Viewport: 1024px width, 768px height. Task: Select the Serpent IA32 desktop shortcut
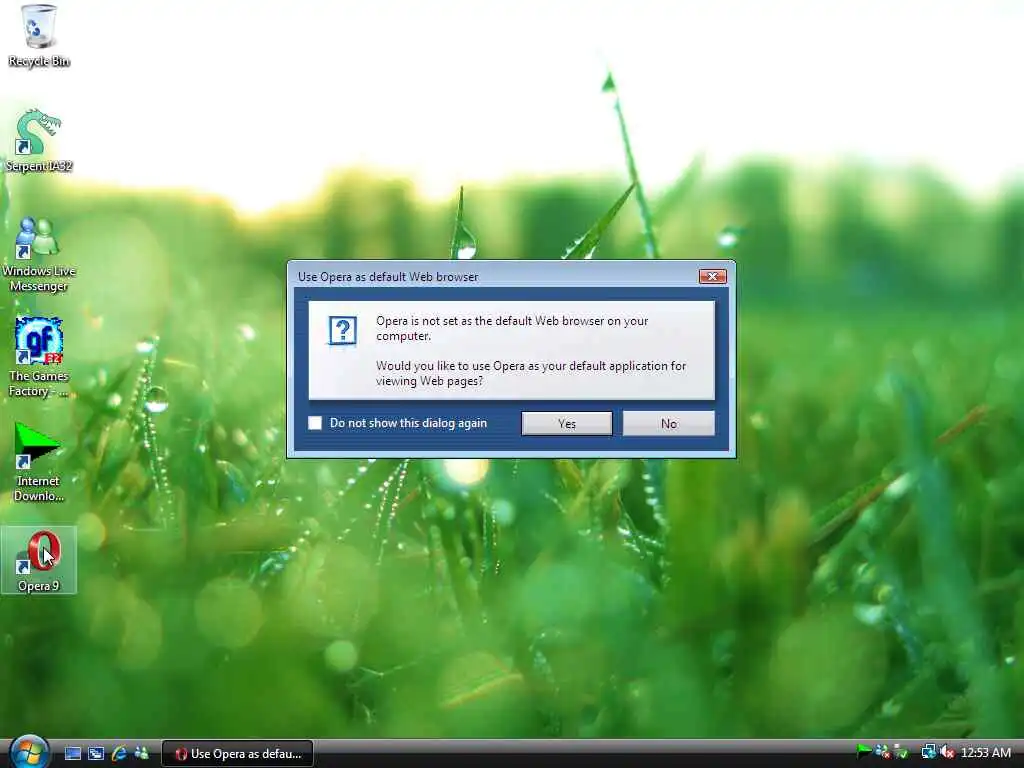39,141
